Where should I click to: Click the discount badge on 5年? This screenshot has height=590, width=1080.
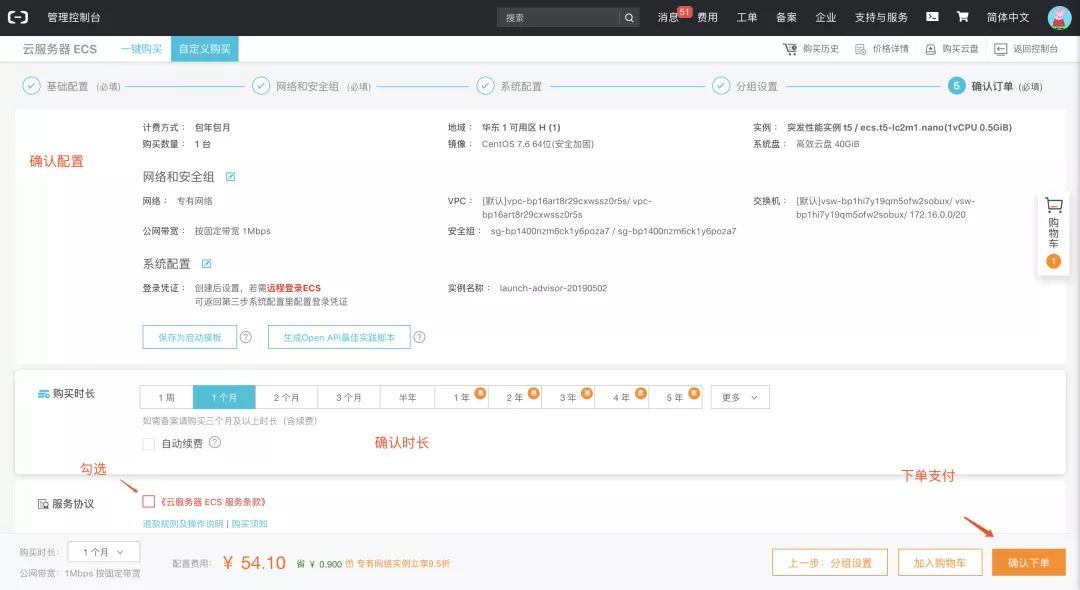(694, 393)
